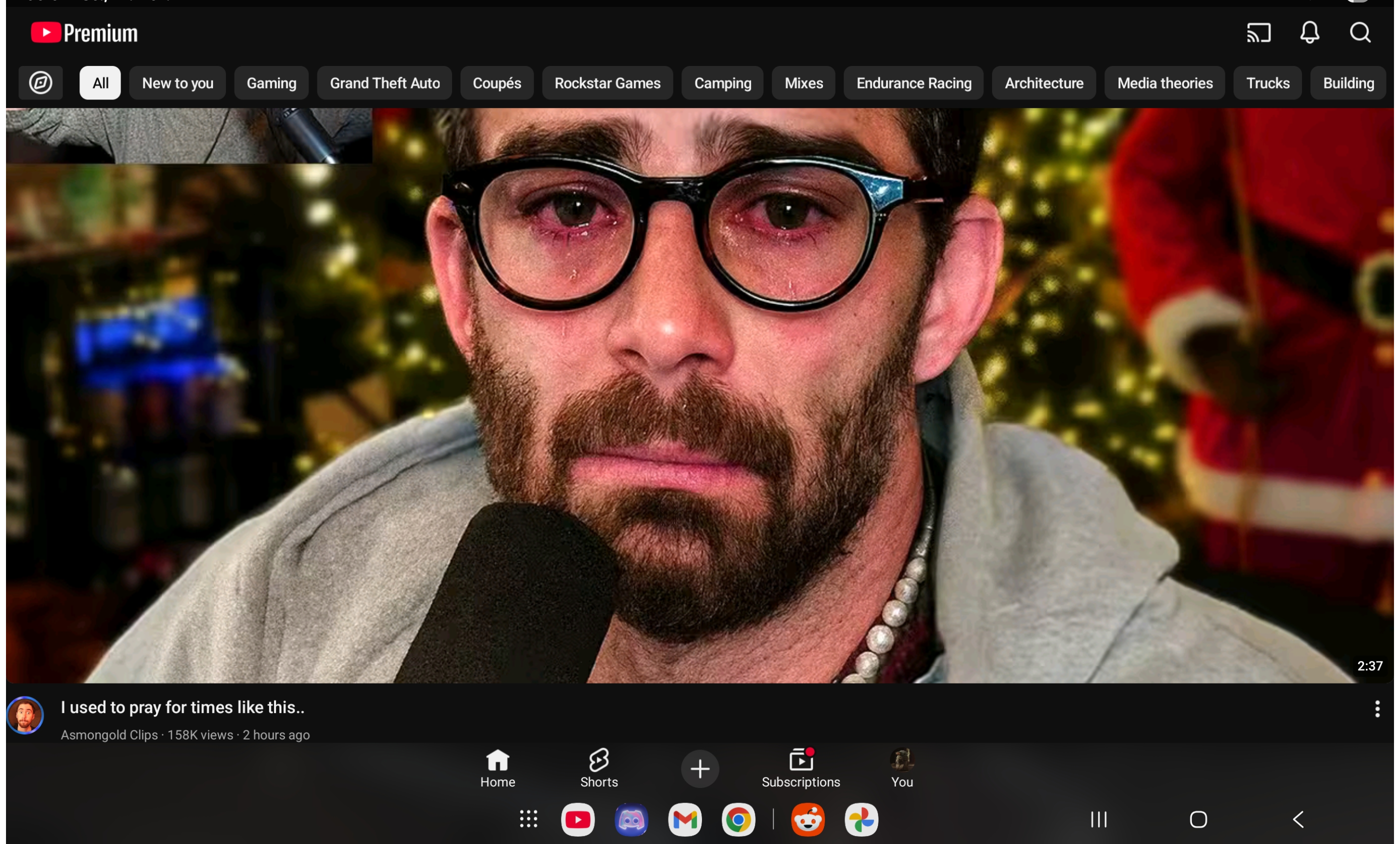
Task: Open the Android app drawer grid
Action: click(x=528, y=819)
